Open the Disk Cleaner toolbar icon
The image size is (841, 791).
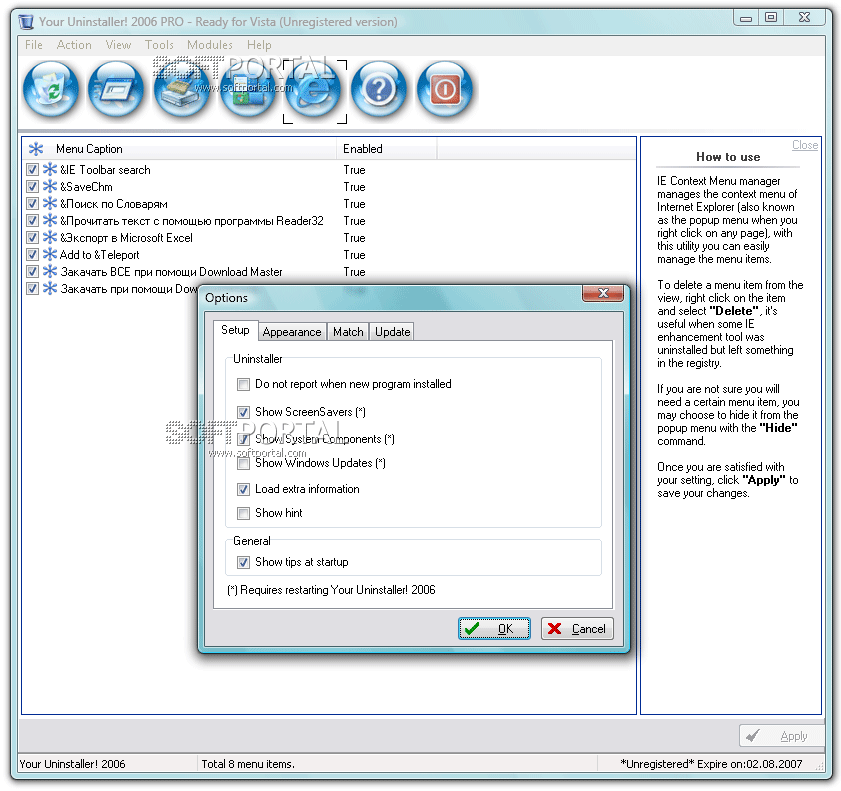coord(182,89)
